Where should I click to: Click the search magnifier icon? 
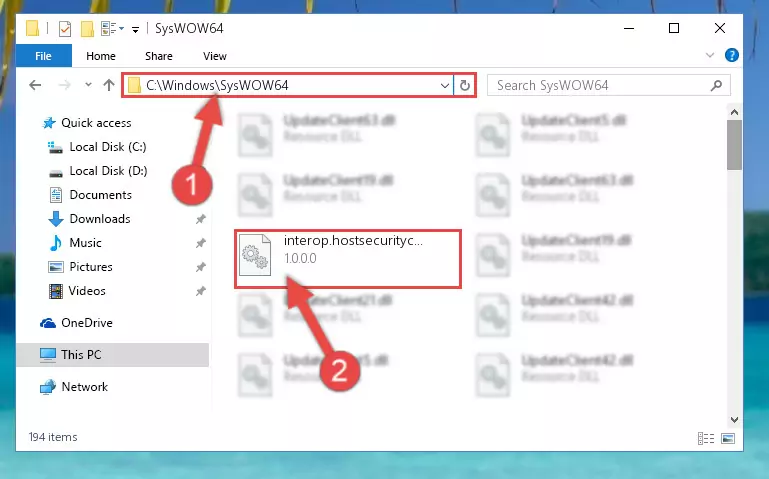(717, 85)
